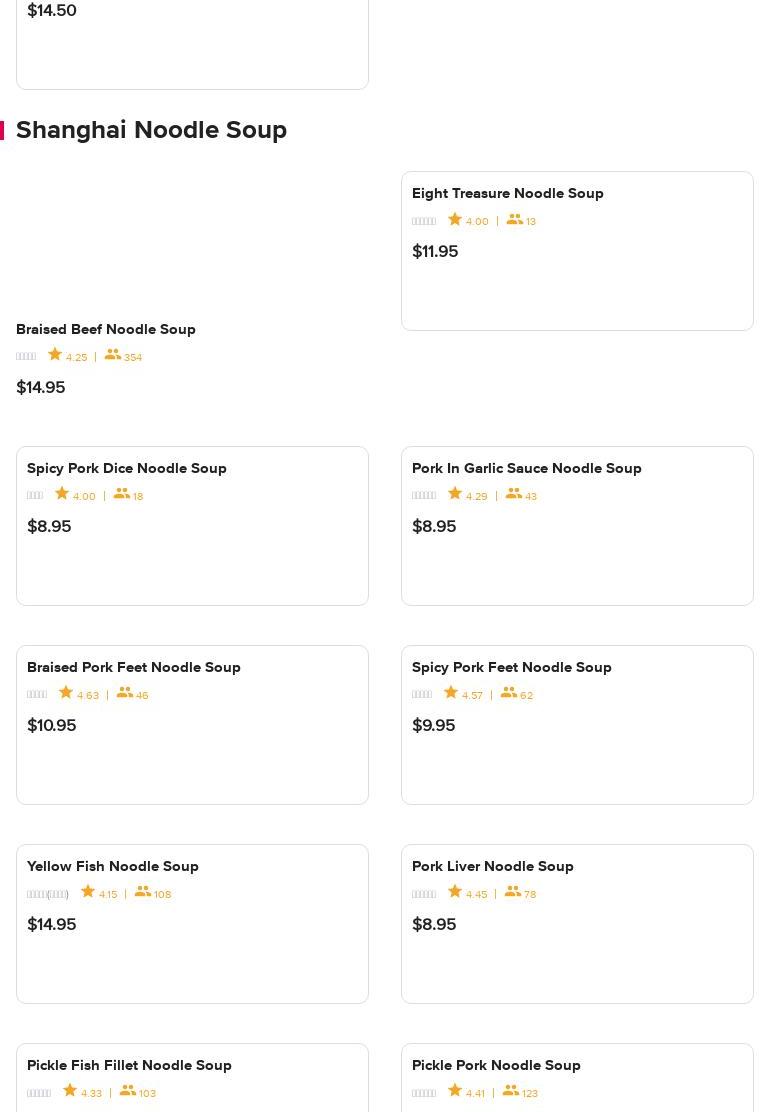The image size is (770, 1112).
Task: Open Yellow Fish Noodle Soup menu item
Action: coord(112,866)
